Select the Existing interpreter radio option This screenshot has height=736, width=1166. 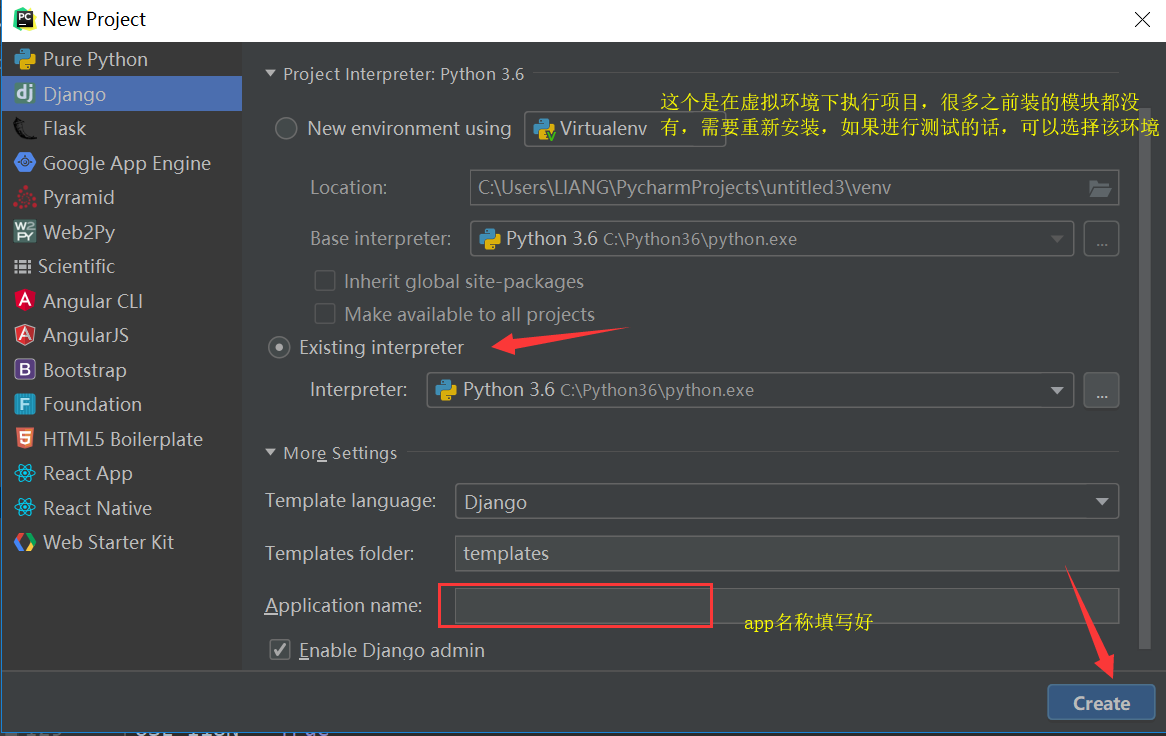tap(279, 348)
